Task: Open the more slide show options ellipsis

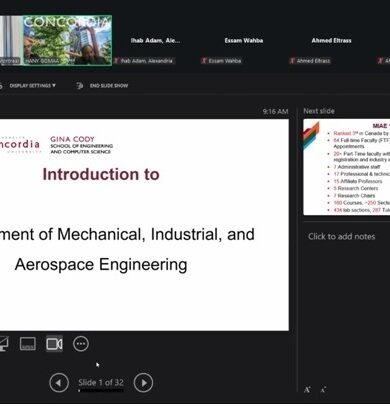Action: pyautogui.click(x=81, y=344)
